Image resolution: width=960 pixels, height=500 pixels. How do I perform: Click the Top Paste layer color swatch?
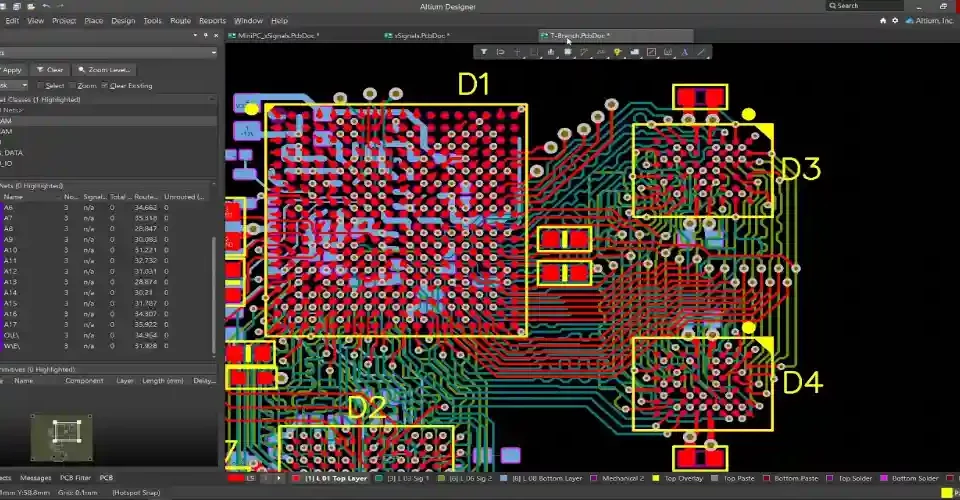pos(714,479)
